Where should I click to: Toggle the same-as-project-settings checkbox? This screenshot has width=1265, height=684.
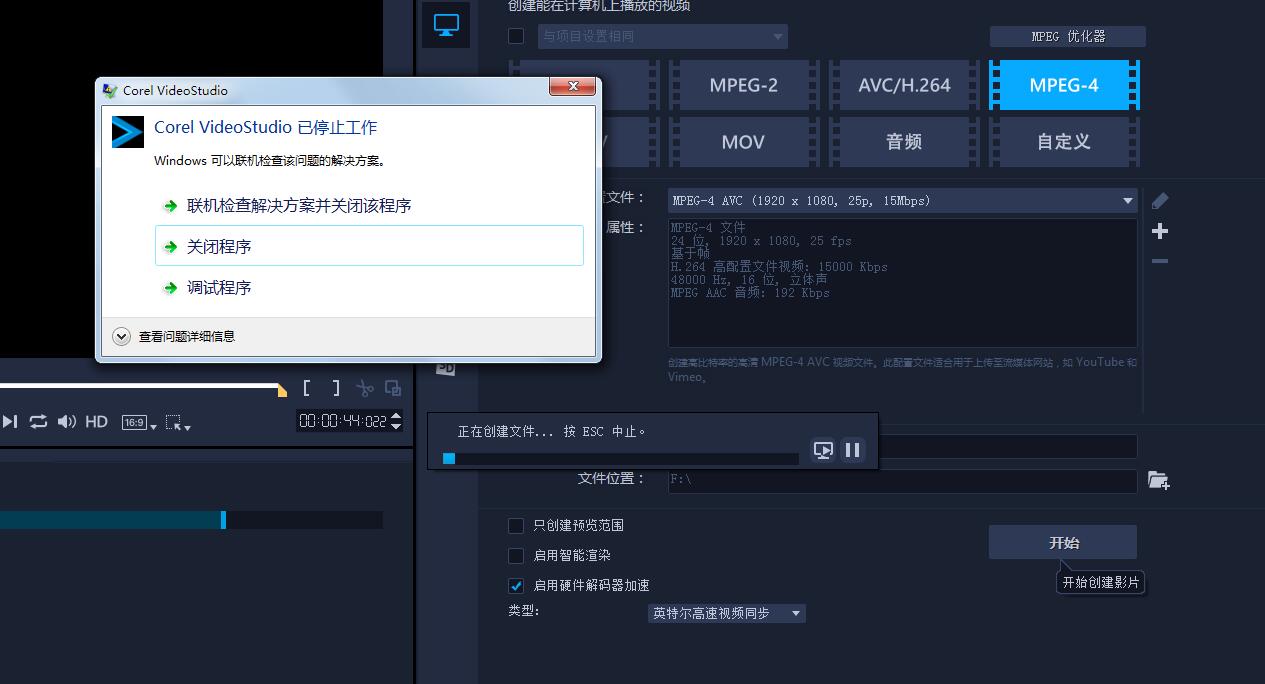click(x=516, y=37)
